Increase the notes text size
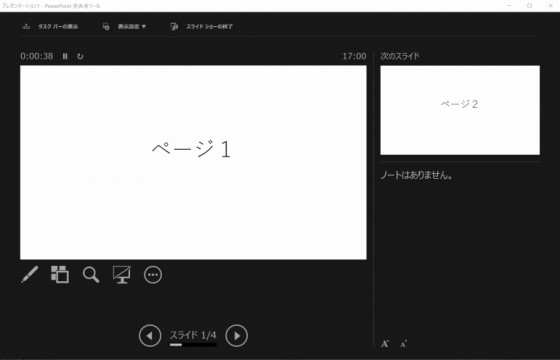 tap(385, 344)
